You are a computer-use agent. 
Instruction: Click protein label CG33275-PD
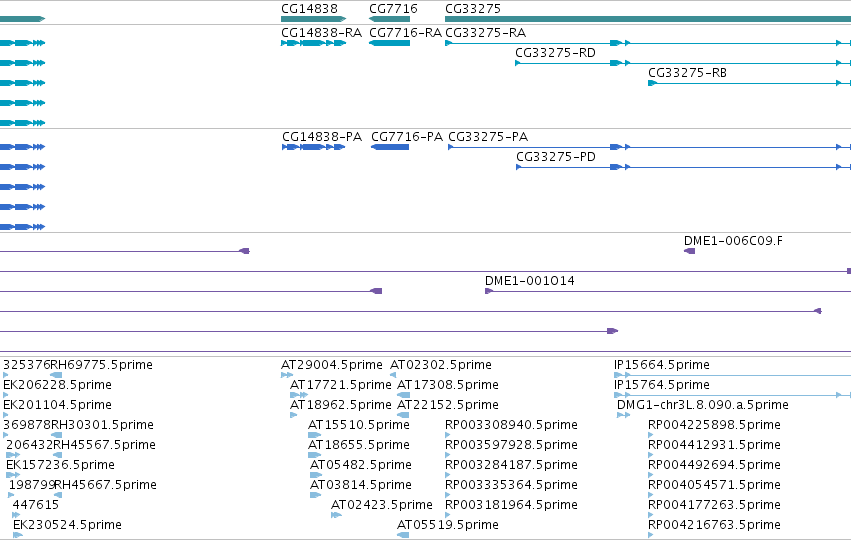pos(556,157)
